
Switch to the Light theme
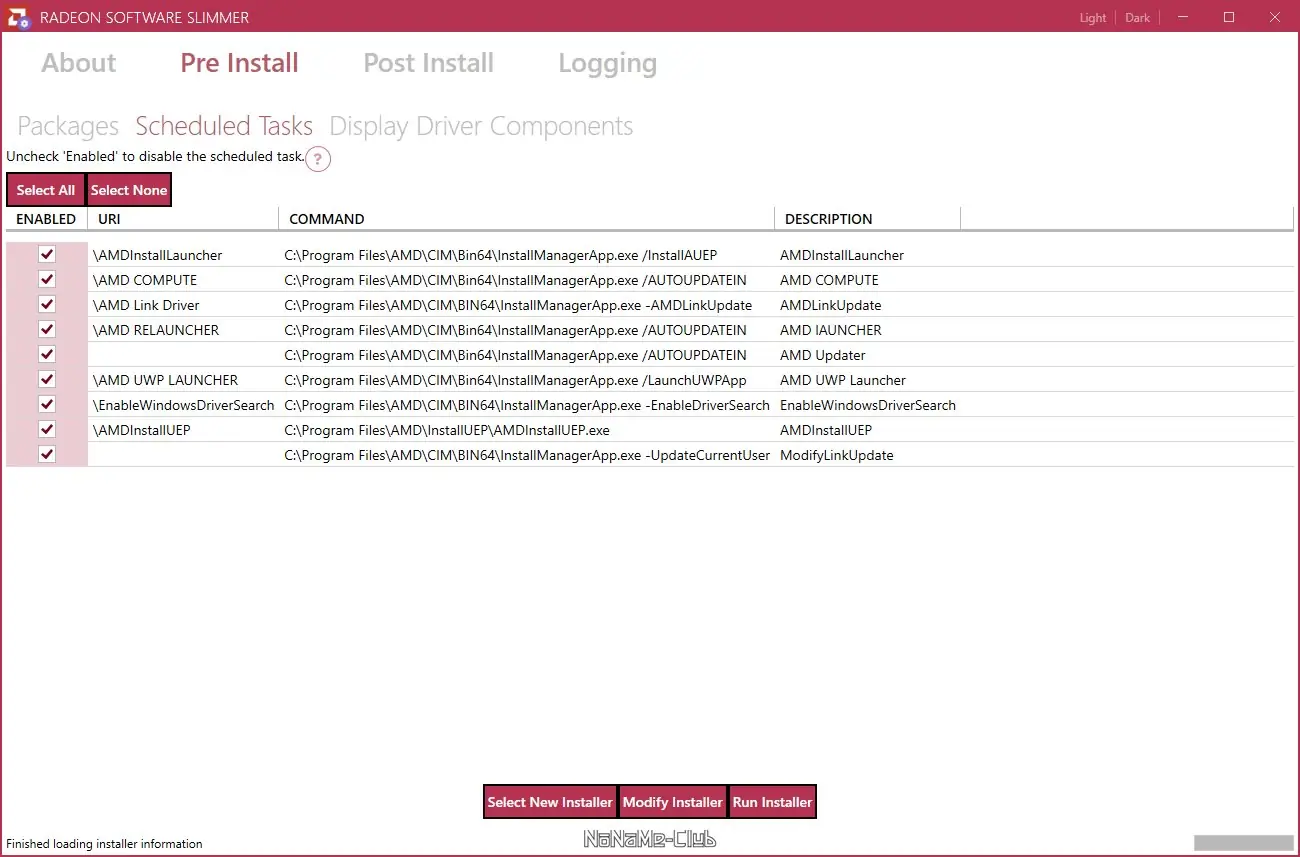click(x=1093, y=18)
